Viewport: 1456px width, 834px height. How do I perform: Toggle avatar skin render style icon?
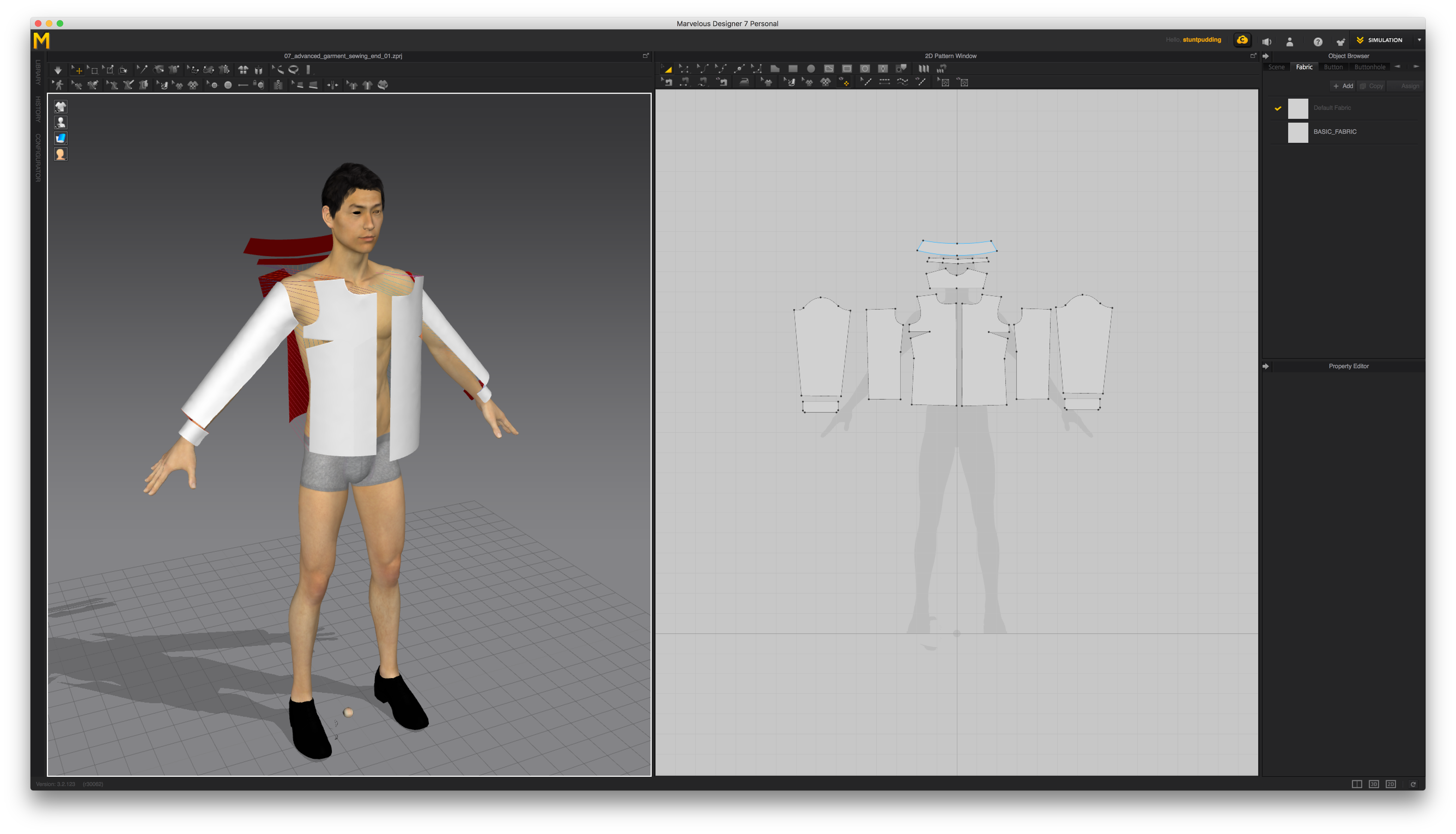click(60, 154)
